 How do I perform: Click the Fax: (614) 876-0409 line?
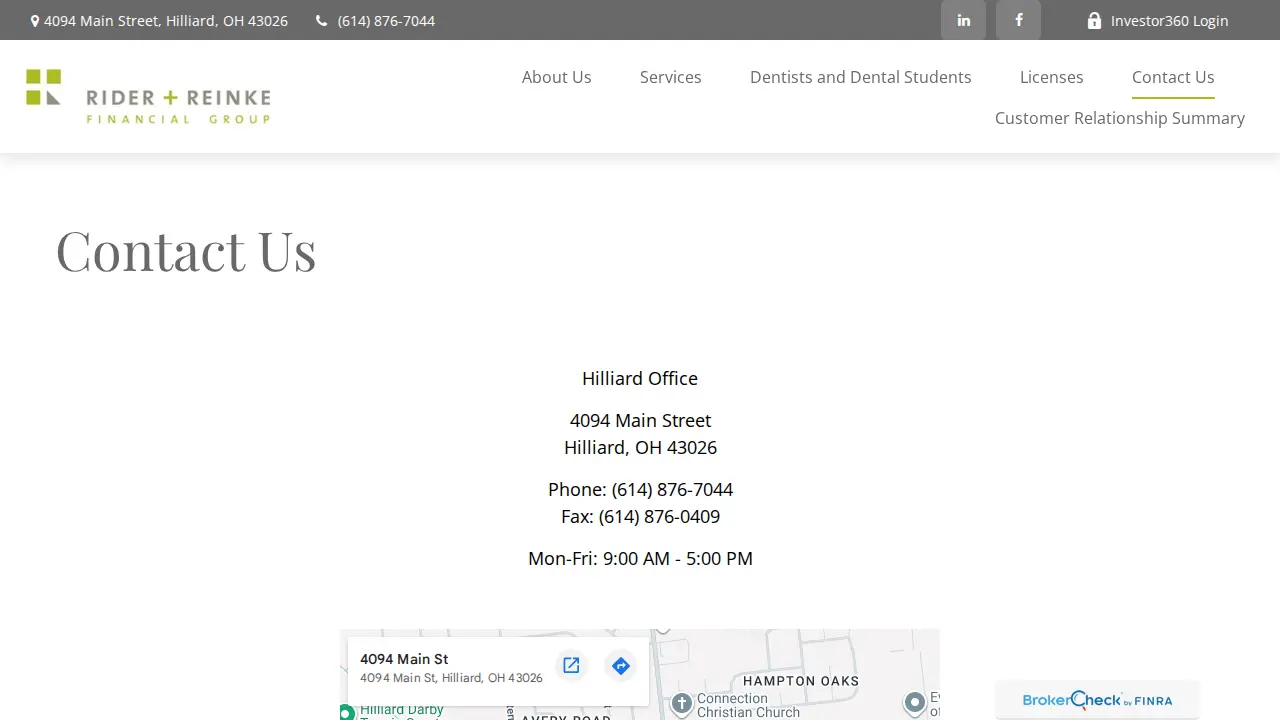click(x=640, y=516)
